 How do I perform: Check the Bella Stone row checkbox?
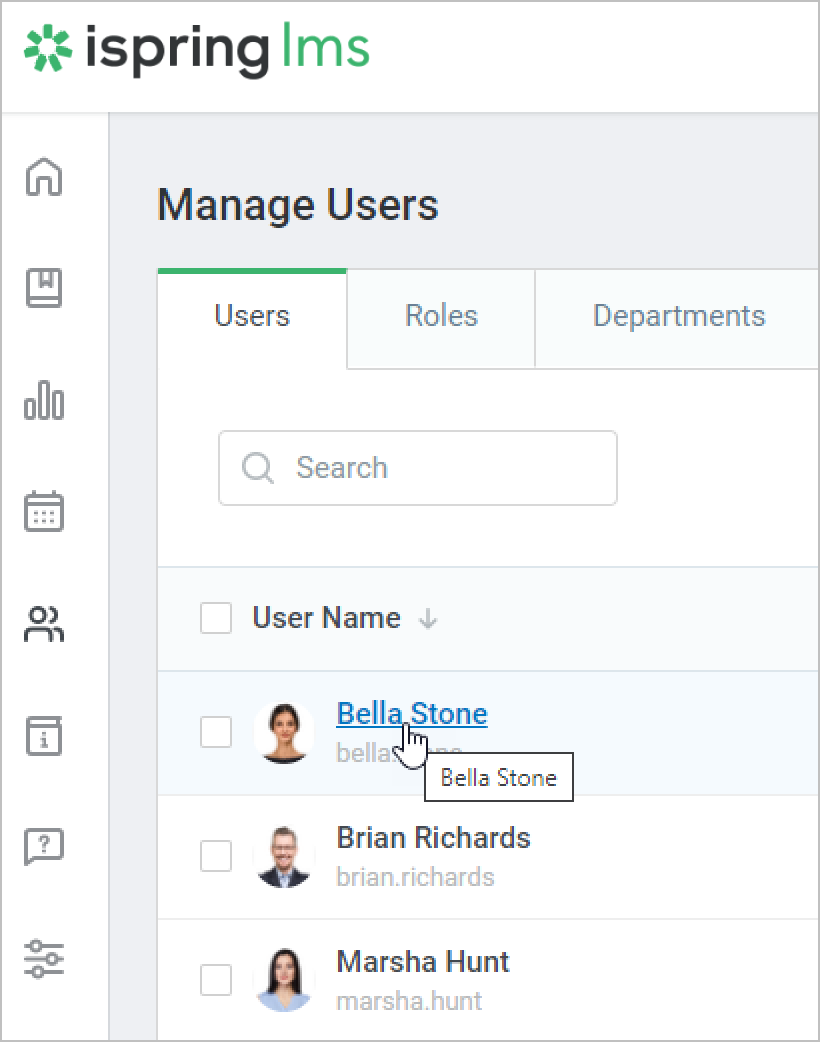click(216, 733)
